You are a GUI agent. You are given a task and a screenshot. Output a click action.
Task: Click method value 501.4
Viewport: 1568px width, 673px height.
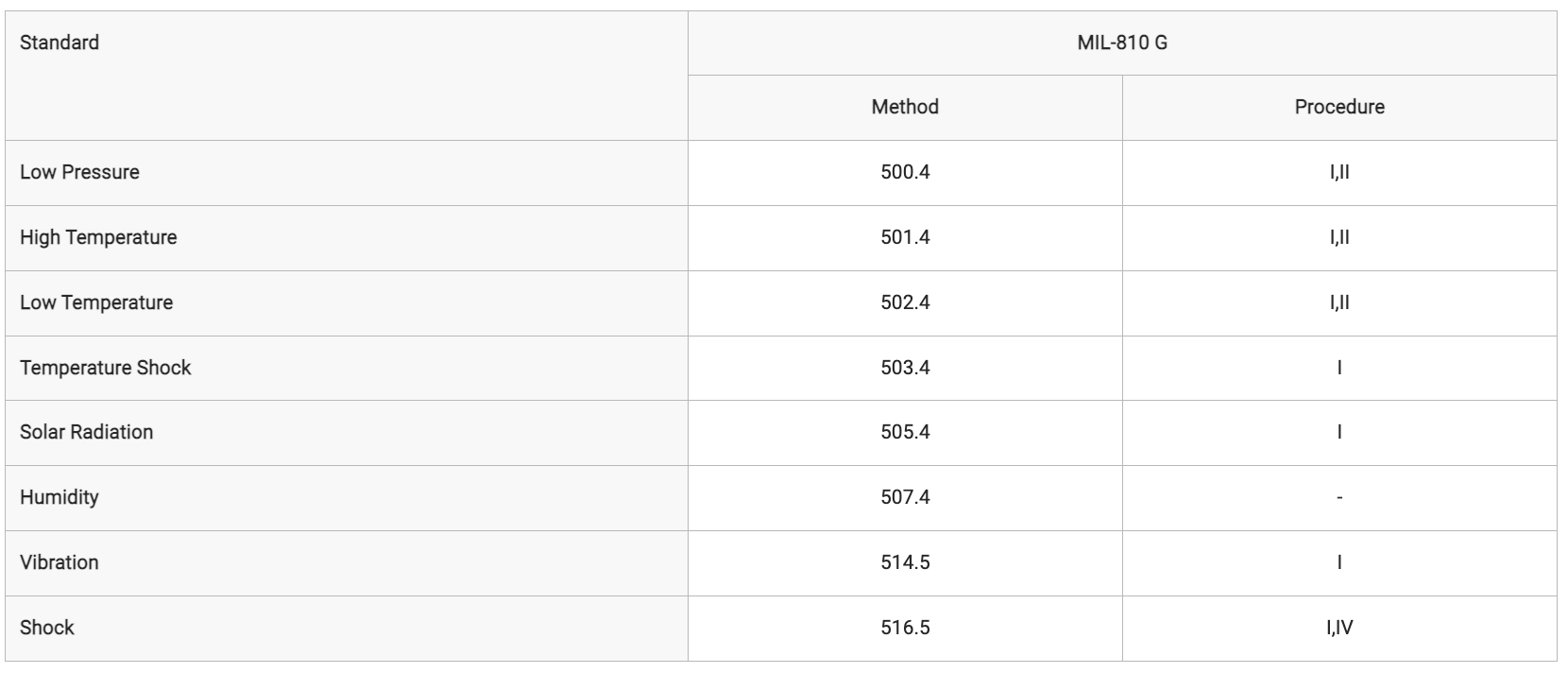click(x=905, y=237)
